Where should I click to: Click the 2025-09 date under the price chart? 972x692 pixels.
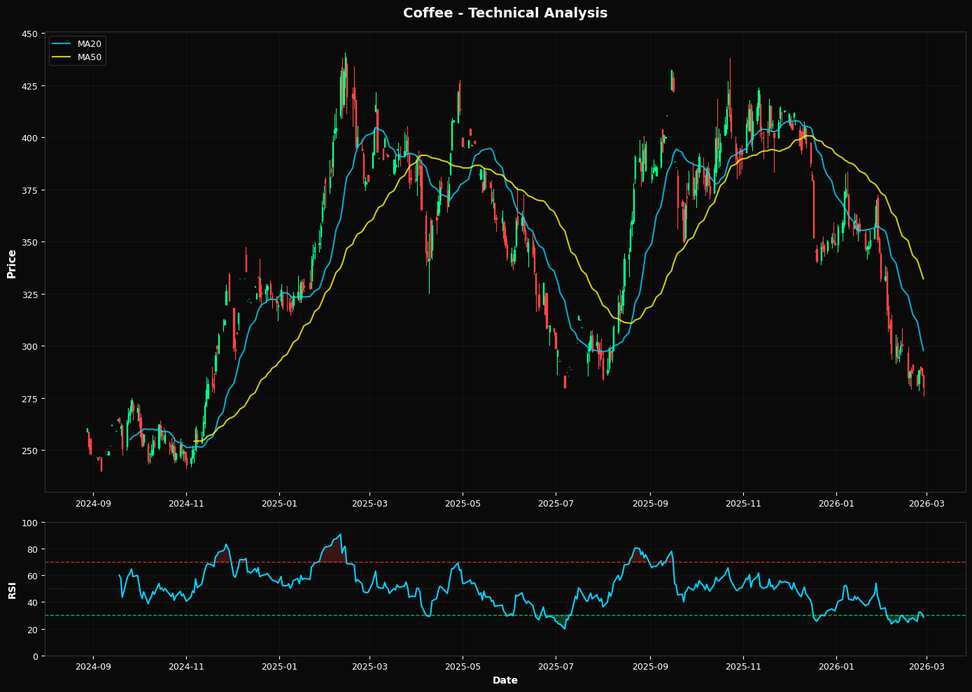(x=650, y=503)
